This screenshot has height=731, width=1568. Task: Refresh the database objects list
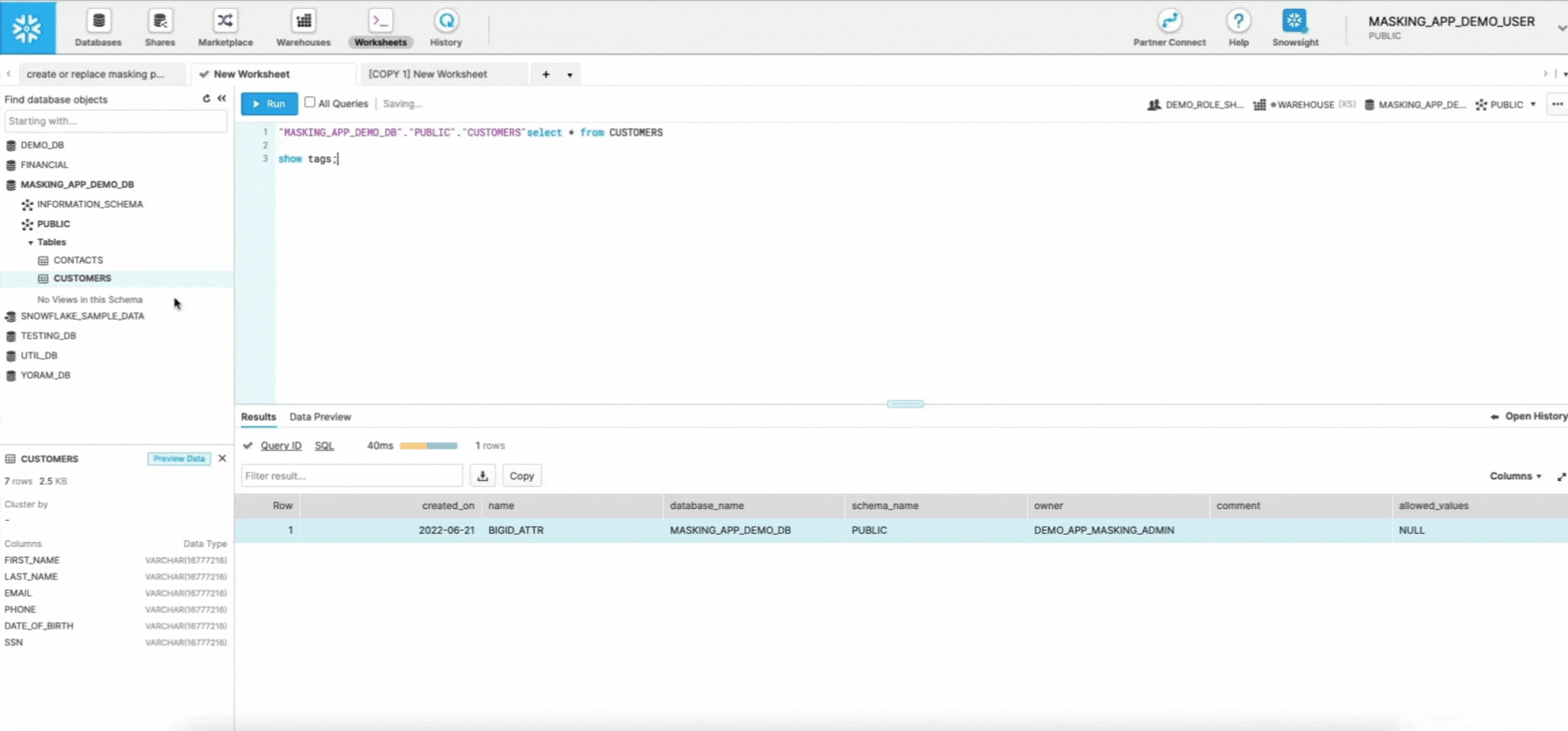[x=206, y=99]
